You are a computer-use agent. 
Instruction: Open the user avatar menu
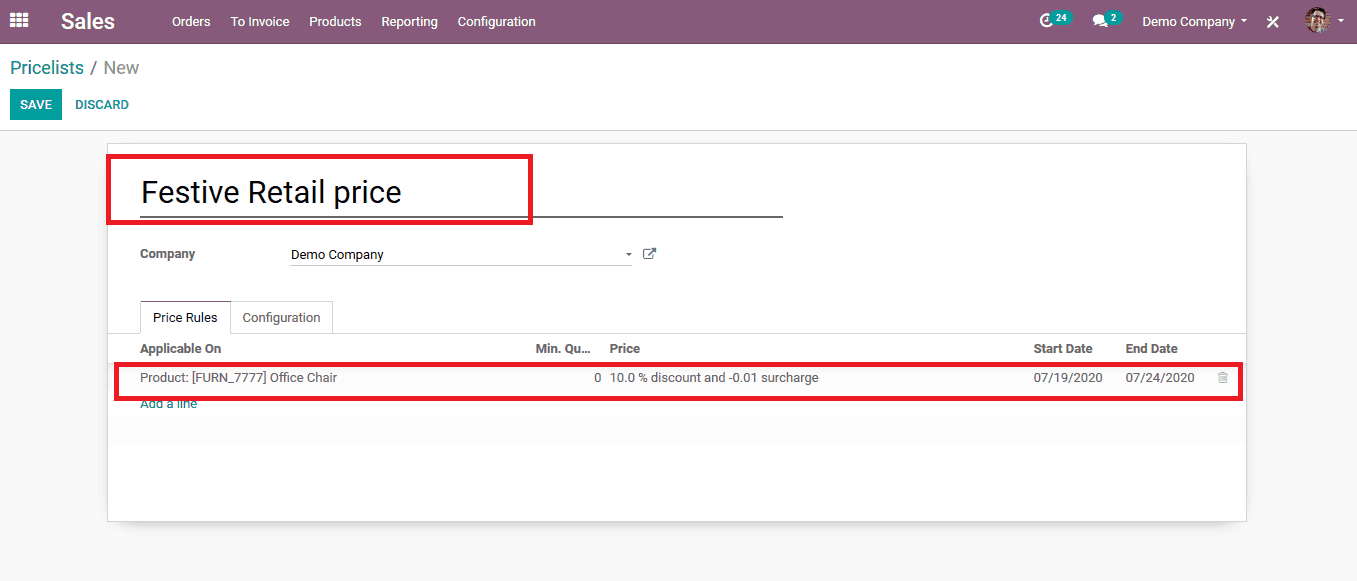click(x=1324, y=20)
